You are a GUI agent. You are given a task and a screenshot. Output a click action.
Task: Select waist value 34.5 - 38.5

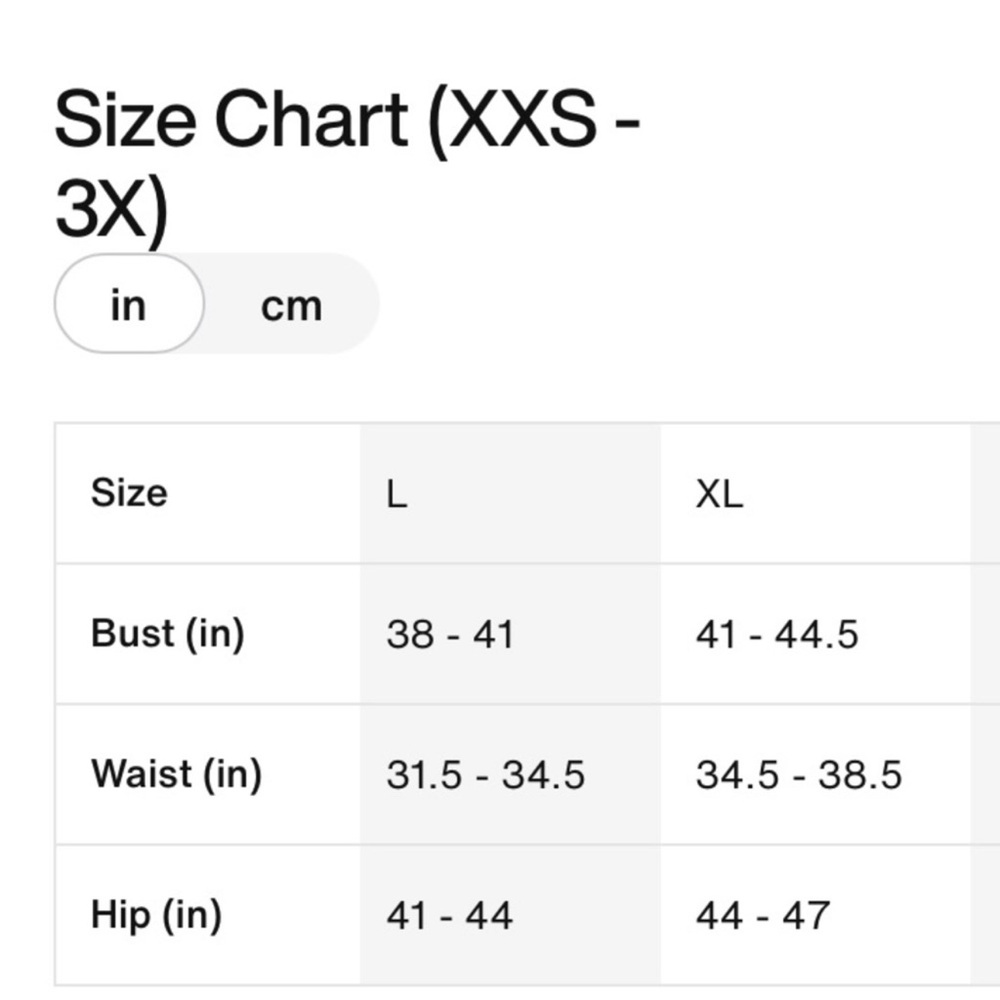799,776
